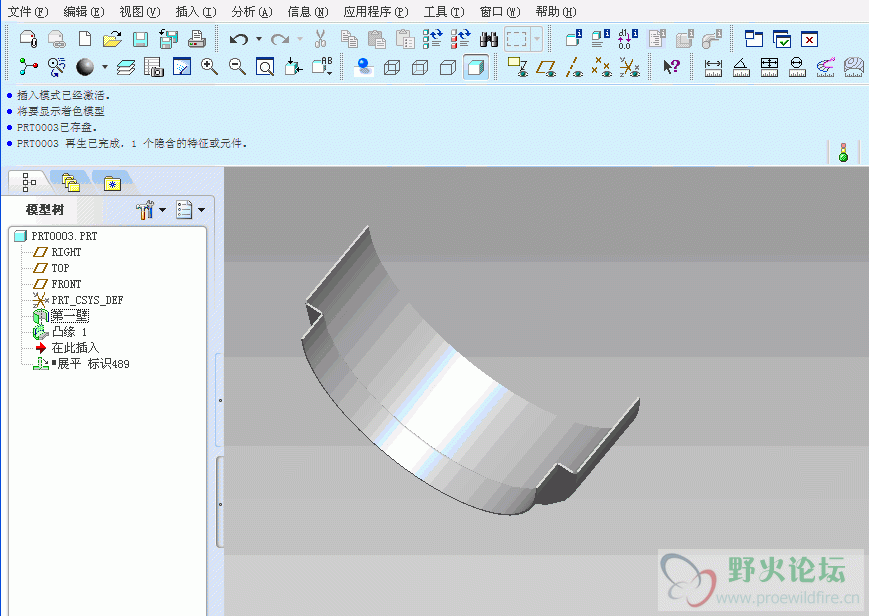Click the regeneration manager icon
The width and height of the screenshot is (869, 616).
[461, 39]
